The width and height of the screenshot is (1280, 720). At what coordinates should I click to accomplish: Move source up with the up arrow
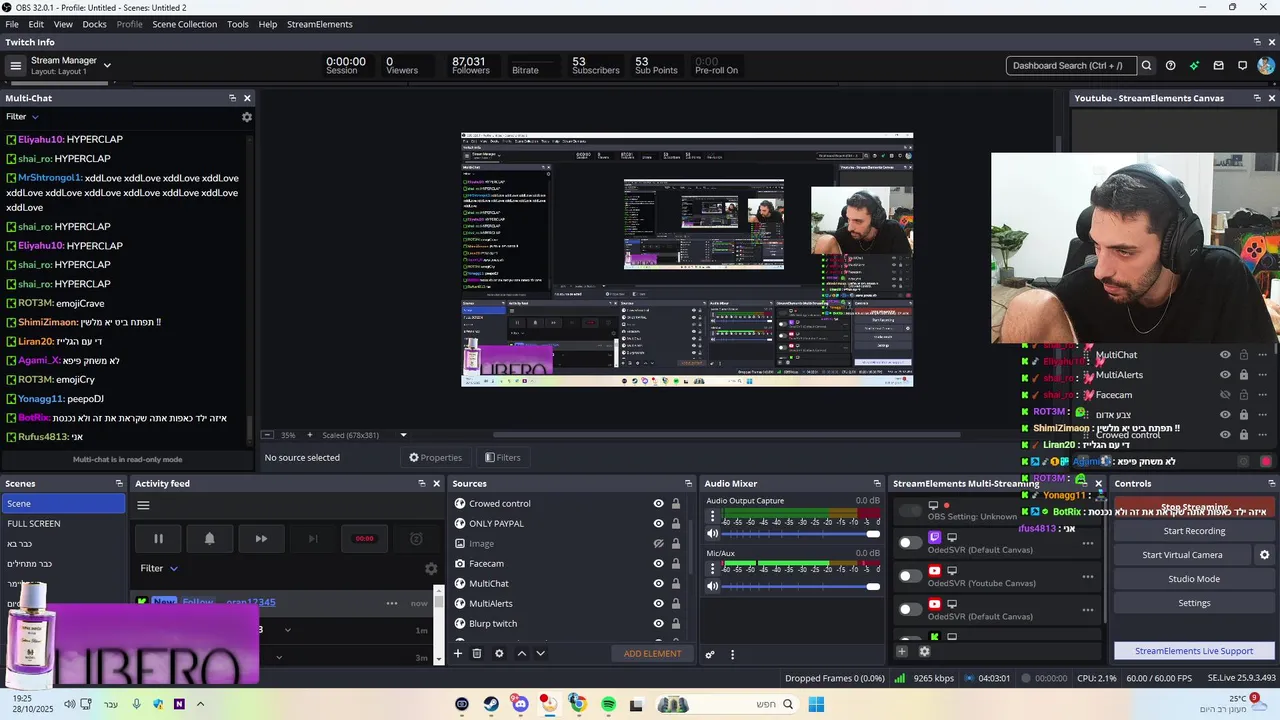click(x=521, y=654)
